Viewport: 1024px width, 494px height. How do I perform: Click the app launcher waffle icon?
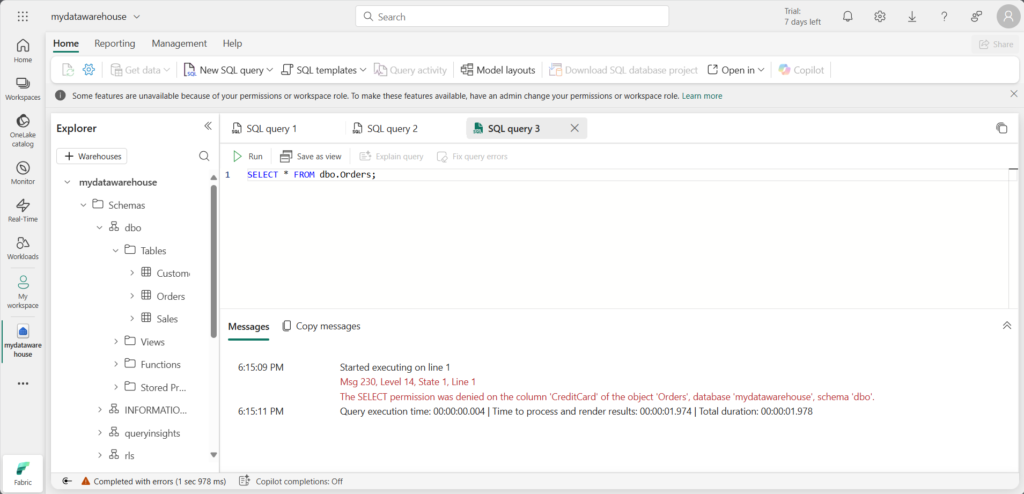point(23,17)
